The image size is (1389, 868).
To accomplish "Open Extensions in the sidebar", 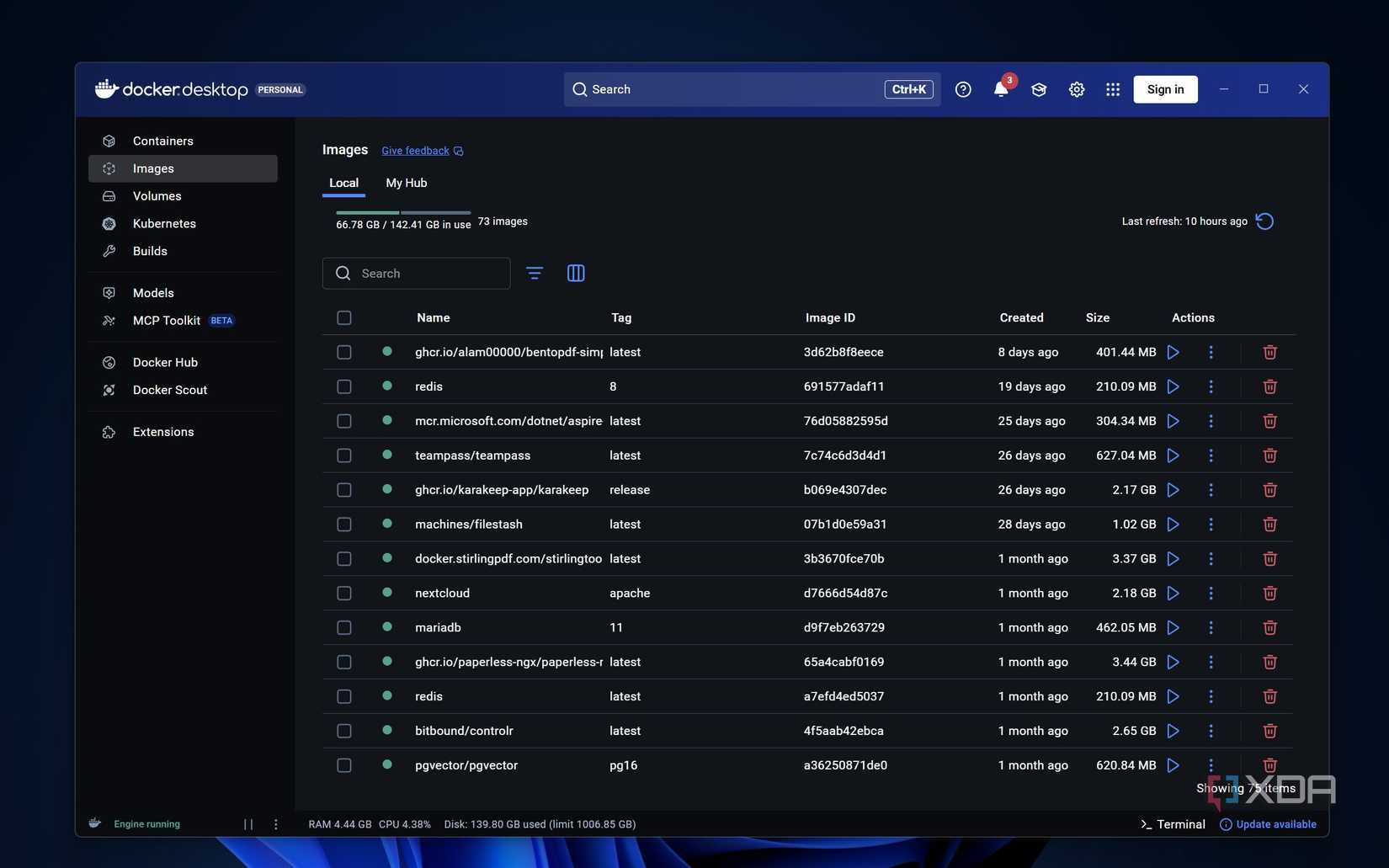I will 183,432.
